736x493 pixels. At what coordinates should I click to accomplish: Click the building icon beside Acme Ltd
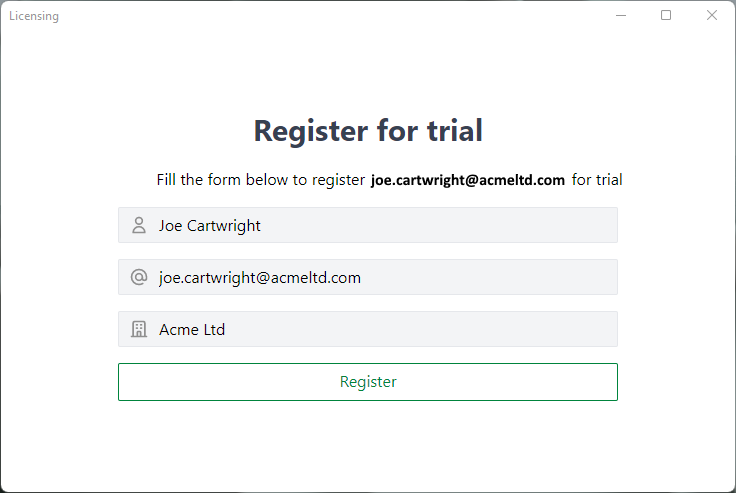pyautogui.click(x=139, y=329)
